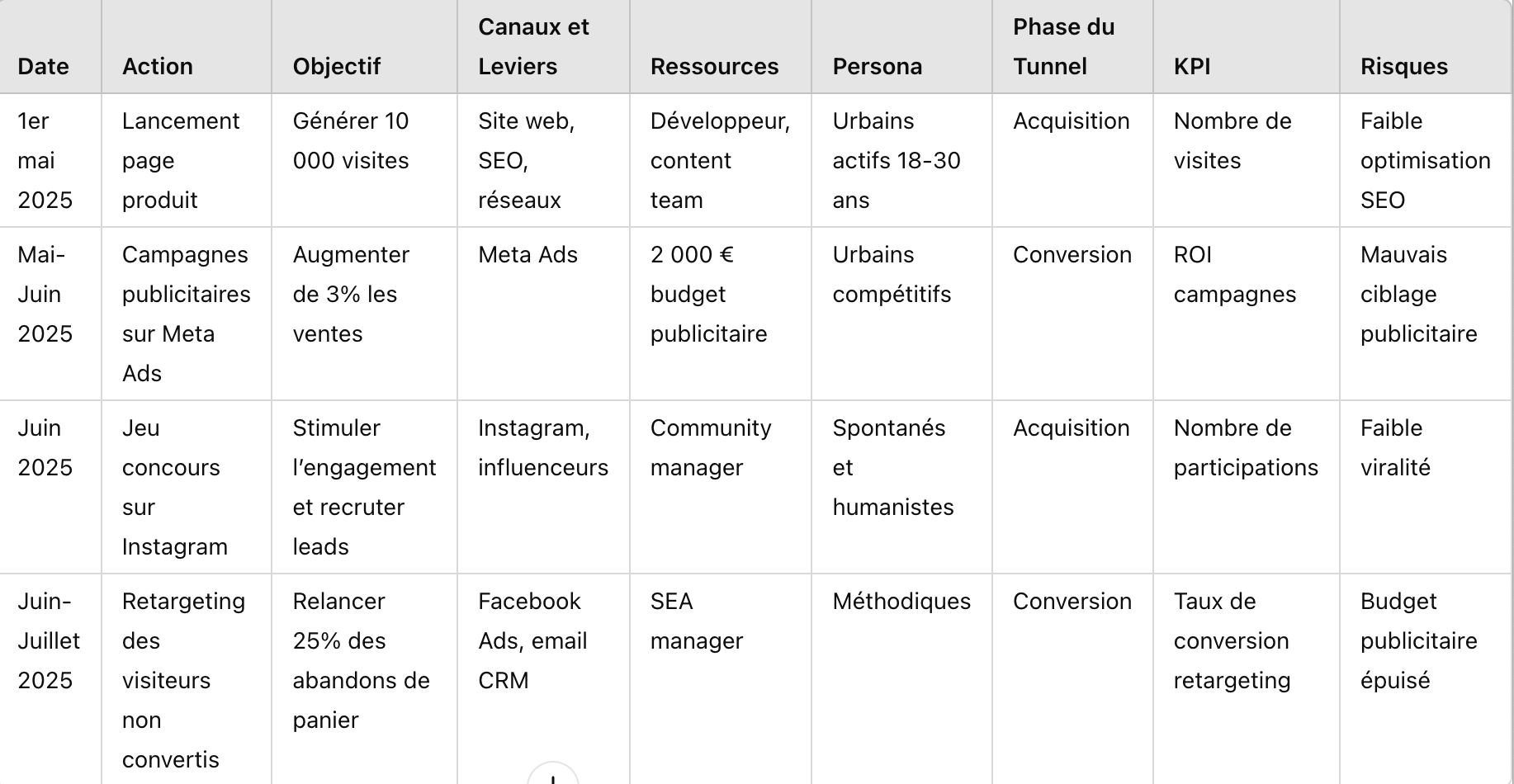The image size is (1514, 784).
Task: Click the Spontanés et humanistes cell
Action: point(892,467)
